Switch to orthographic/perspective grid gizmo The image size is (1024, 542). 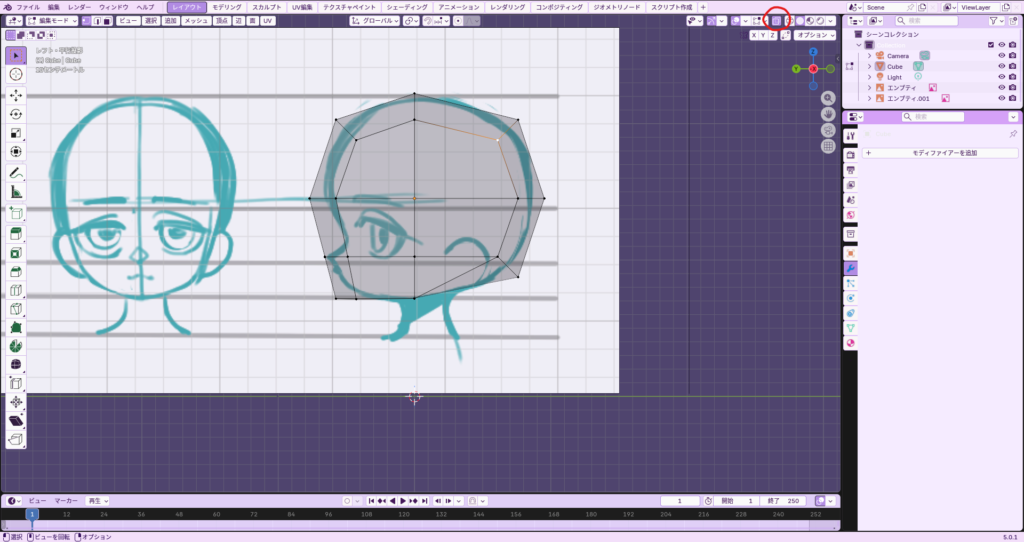pyautogui.click(x=828, y=146)
